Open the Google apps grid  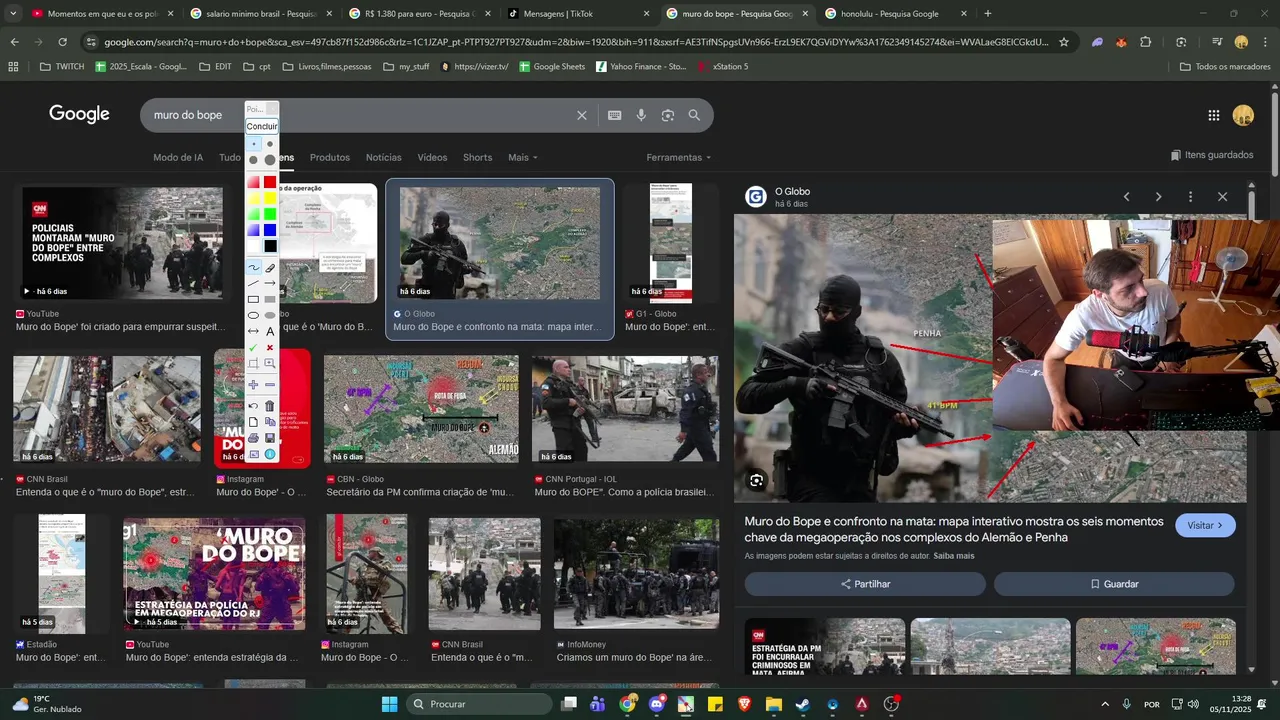pyautogui.click(x=1214, y=115)
